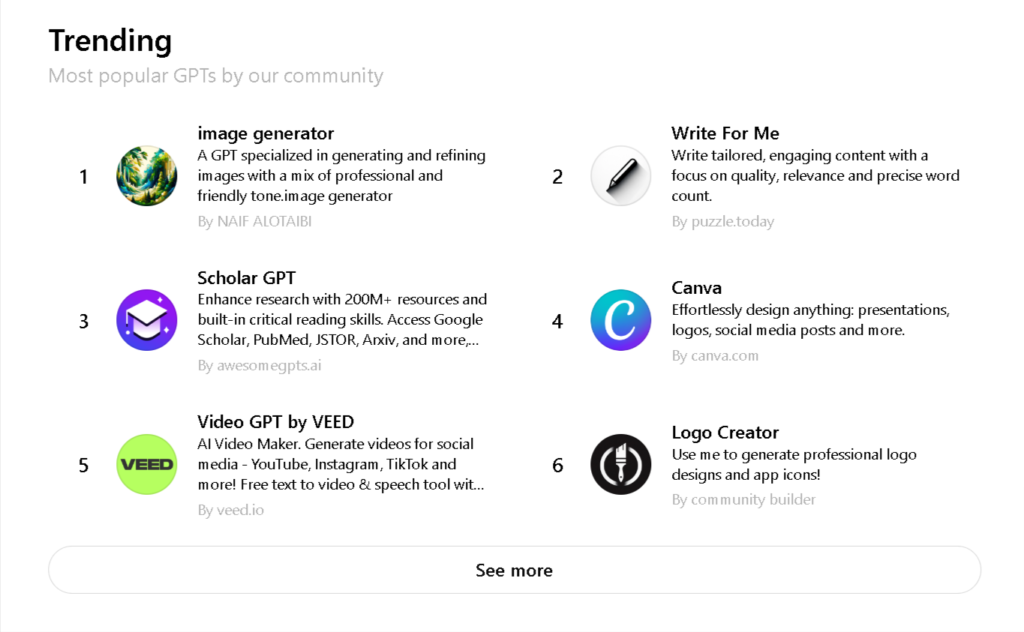Screen dimensions: 1024x632
Task: Click the By veed.io author text
Action: 231,510
